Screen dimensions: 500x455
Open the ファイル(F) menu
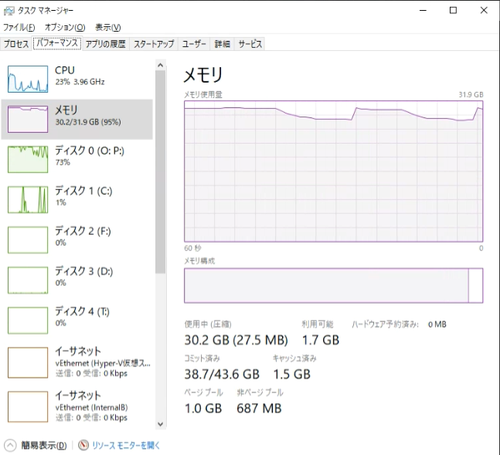[x=19, y=27]
